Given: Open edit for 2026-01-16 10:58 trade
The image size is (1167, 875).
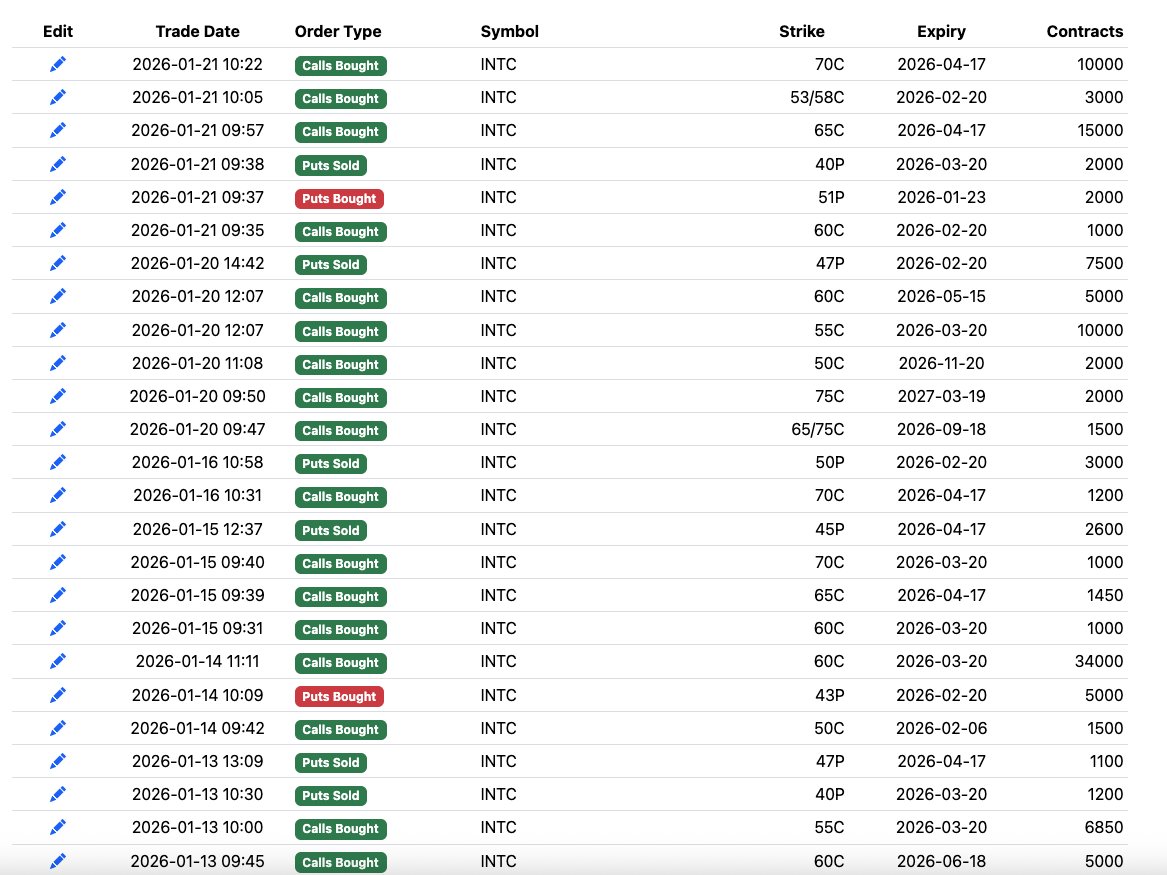Looking at the screenshot, I should (x=57, y=462).
